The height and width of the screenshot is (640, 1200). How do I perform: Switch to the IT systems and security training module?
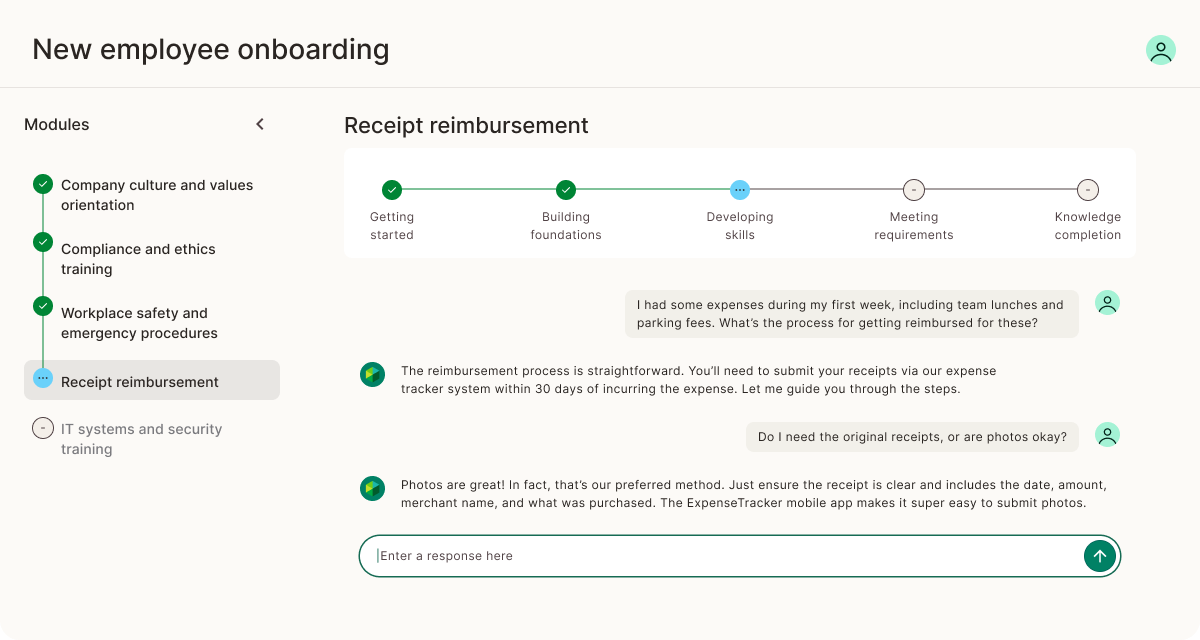tap(141, 438)
